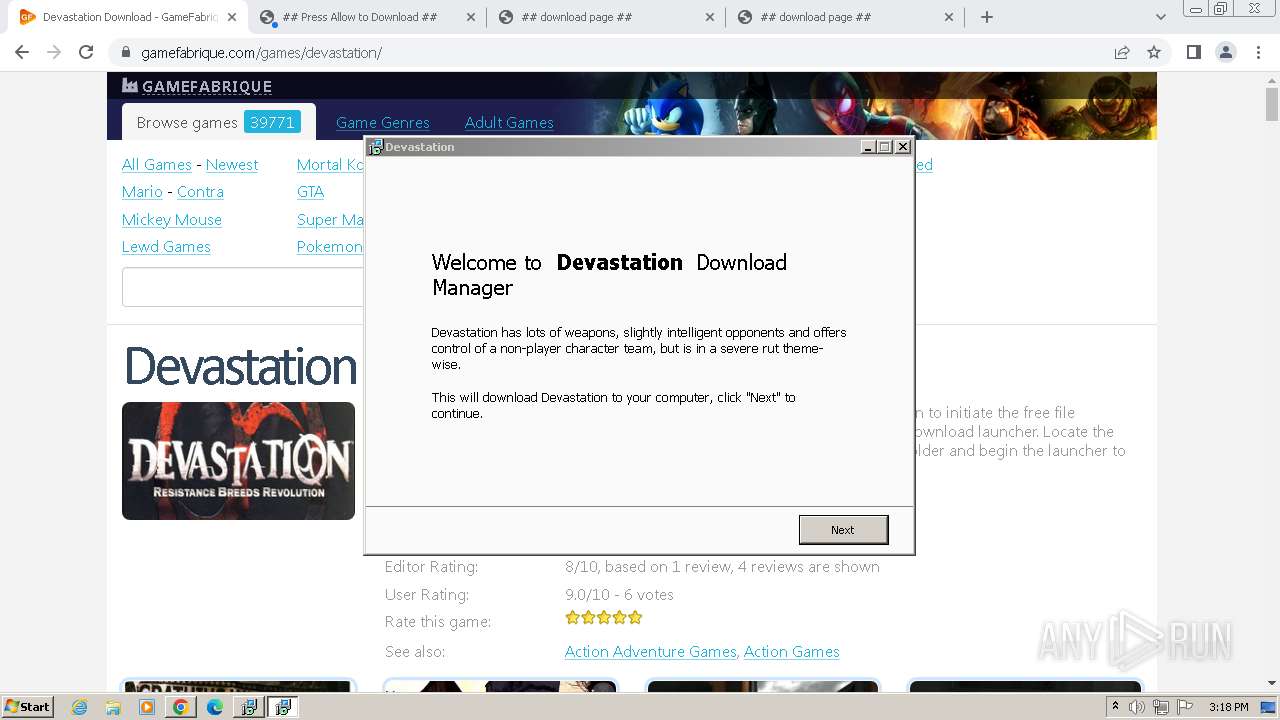
Task: Open Mickey Mouse games link
Action: (x=172, y=220)
